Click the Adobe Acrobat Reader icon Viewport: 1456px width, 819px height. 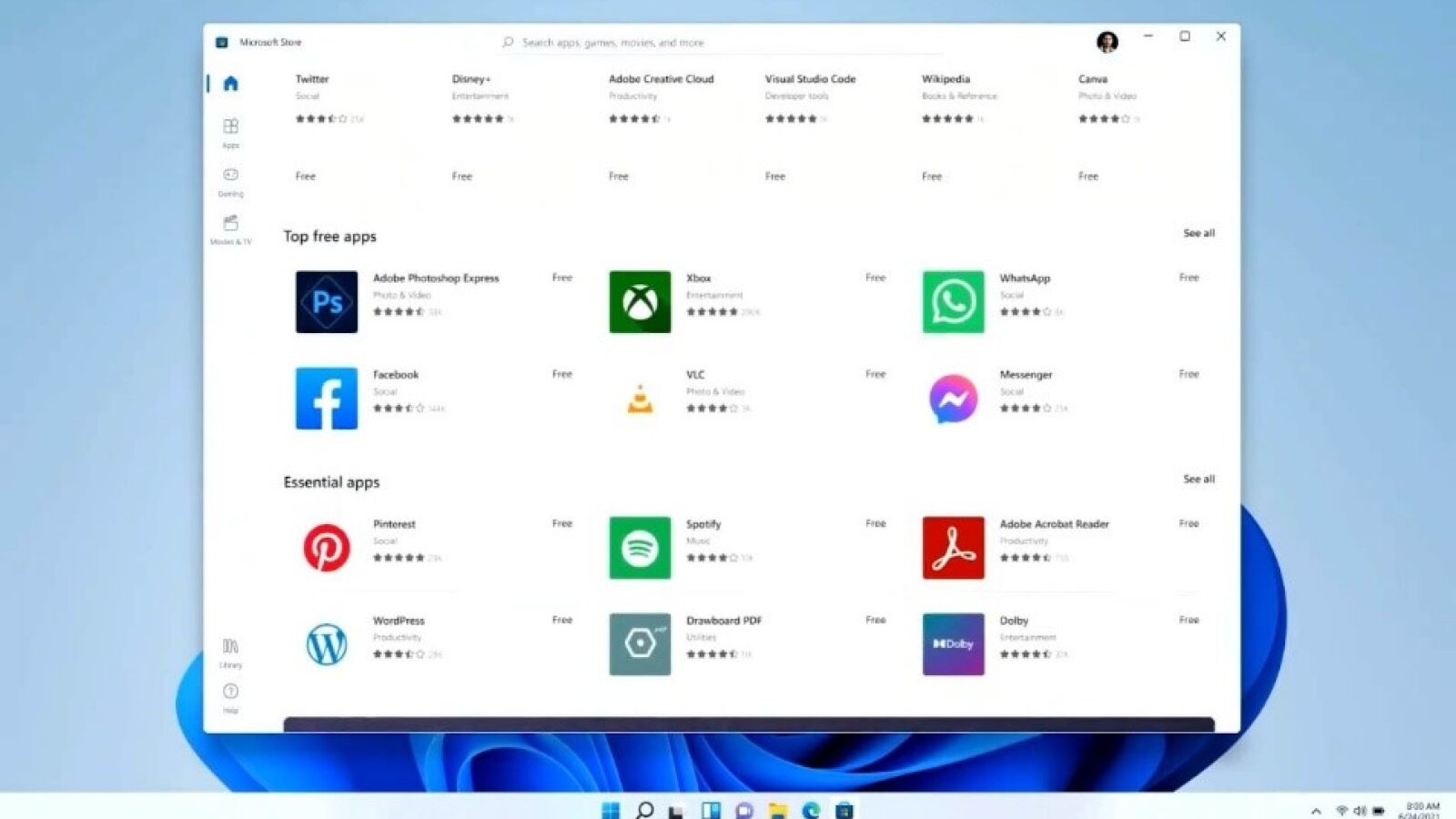953,548
